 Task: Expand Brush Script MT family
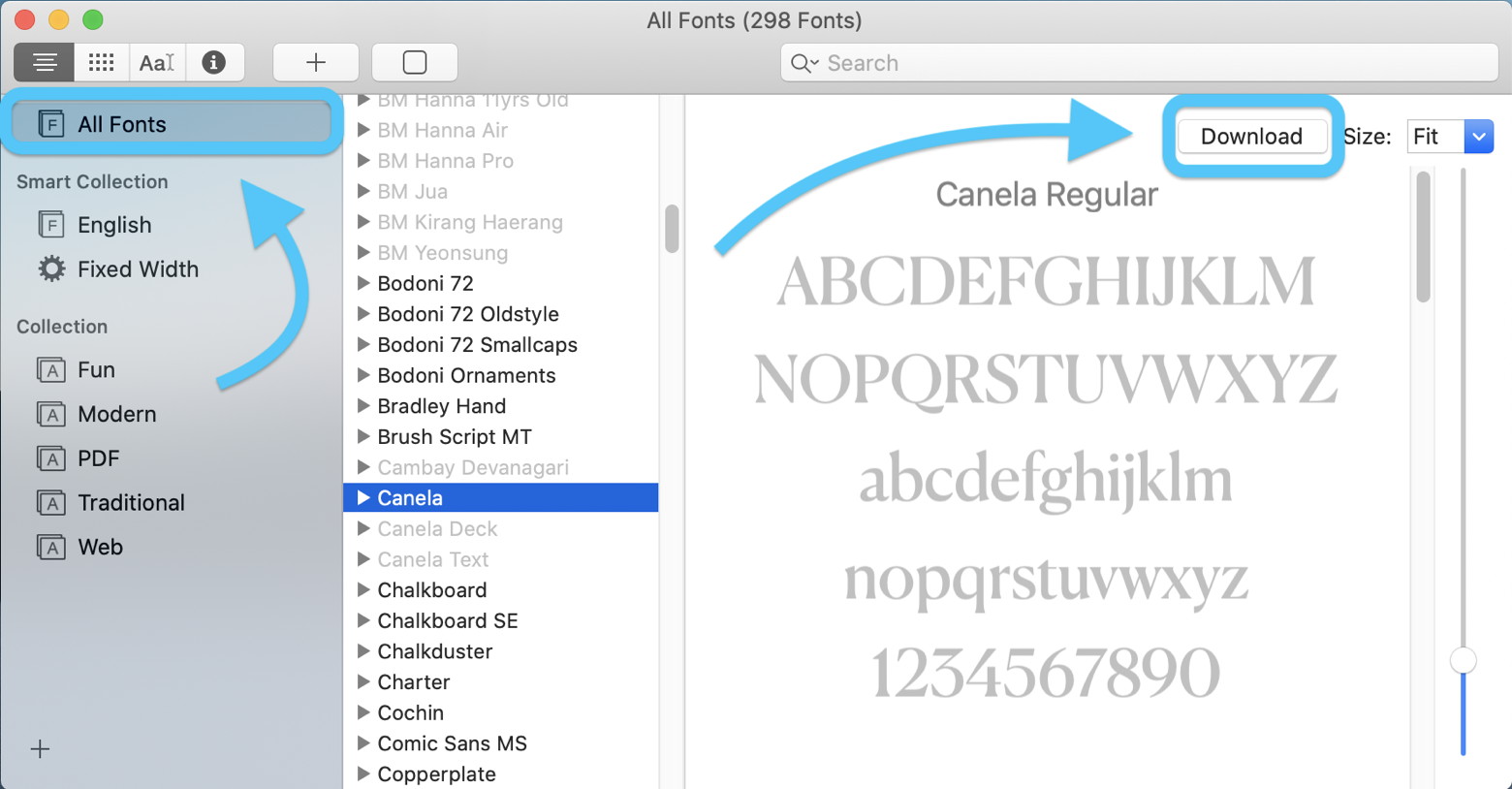(x=363, y=437)
